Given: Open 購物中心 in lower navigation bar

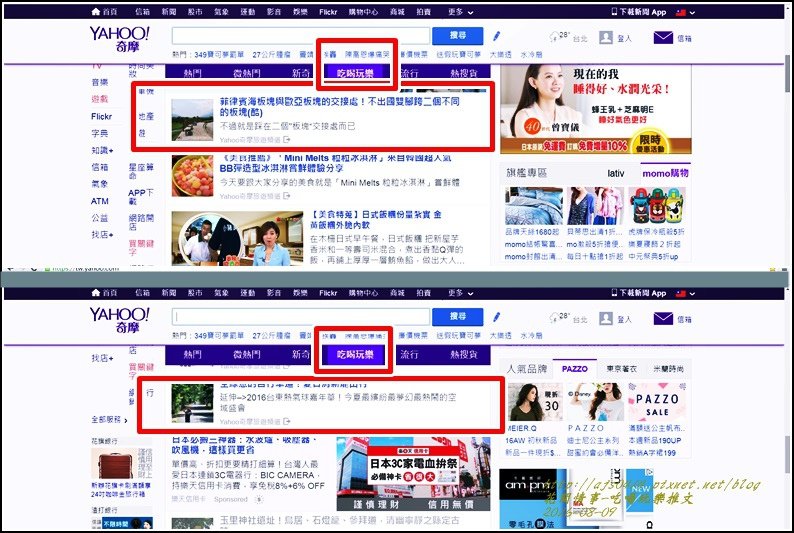Looking at the screenshot, I should [364, 293].
